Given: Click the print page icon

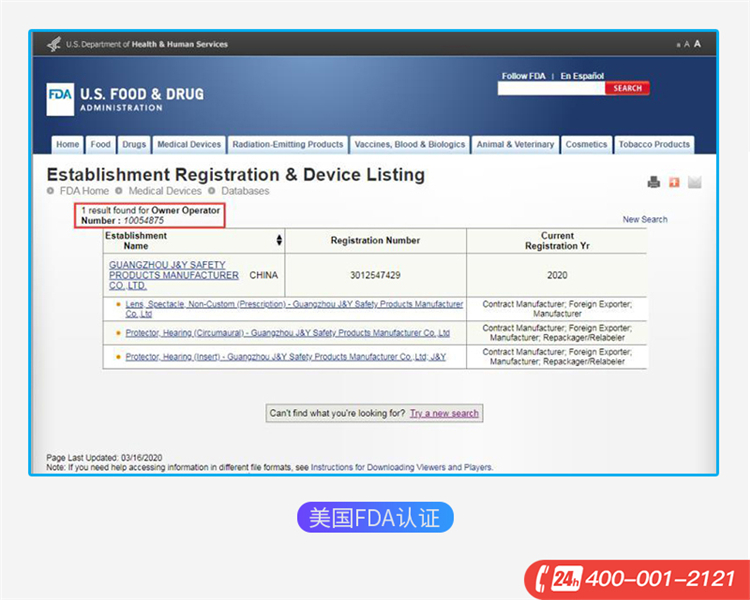Looking at the screenshot, I should pyautogui.click(x=653, y=182).
